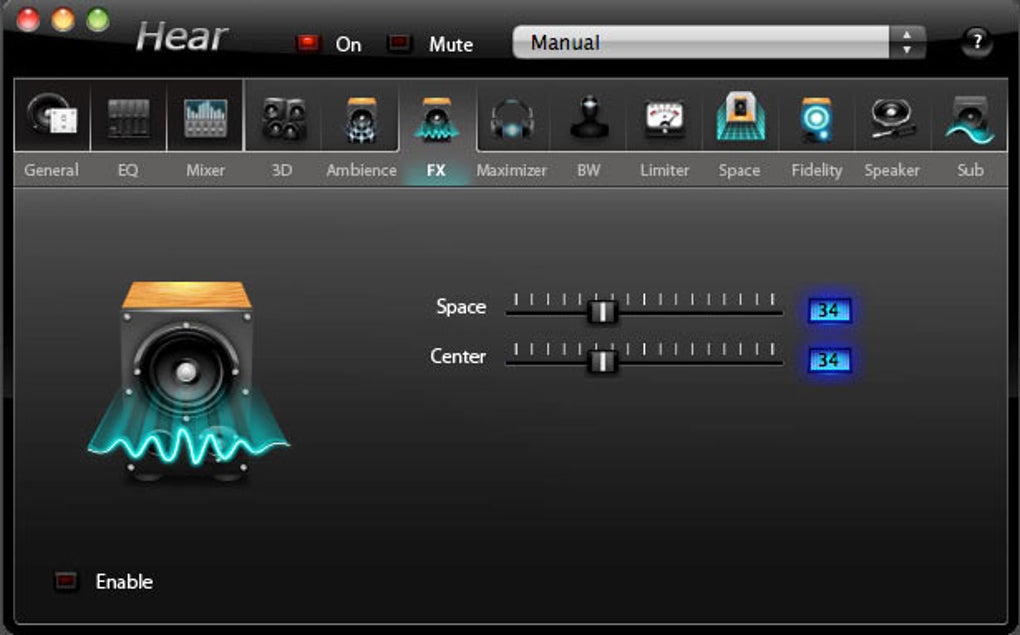Select the 3D speakers icon
This screenshot has width=1020, height=635.
pyautogui.click(x=283, y=118)
